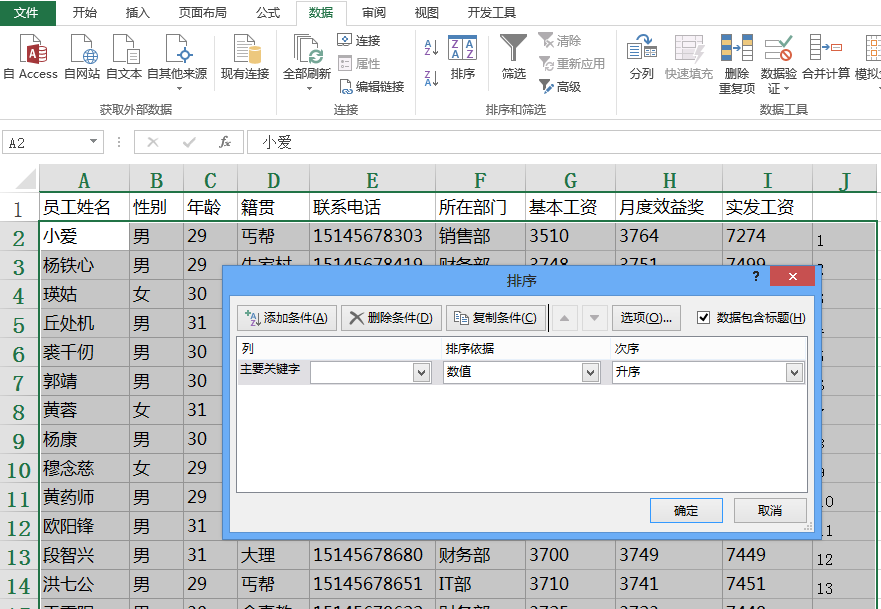Screen dimensions: 881x609
Task: Click 删除条件 delete level button
Action: (391, 318)
